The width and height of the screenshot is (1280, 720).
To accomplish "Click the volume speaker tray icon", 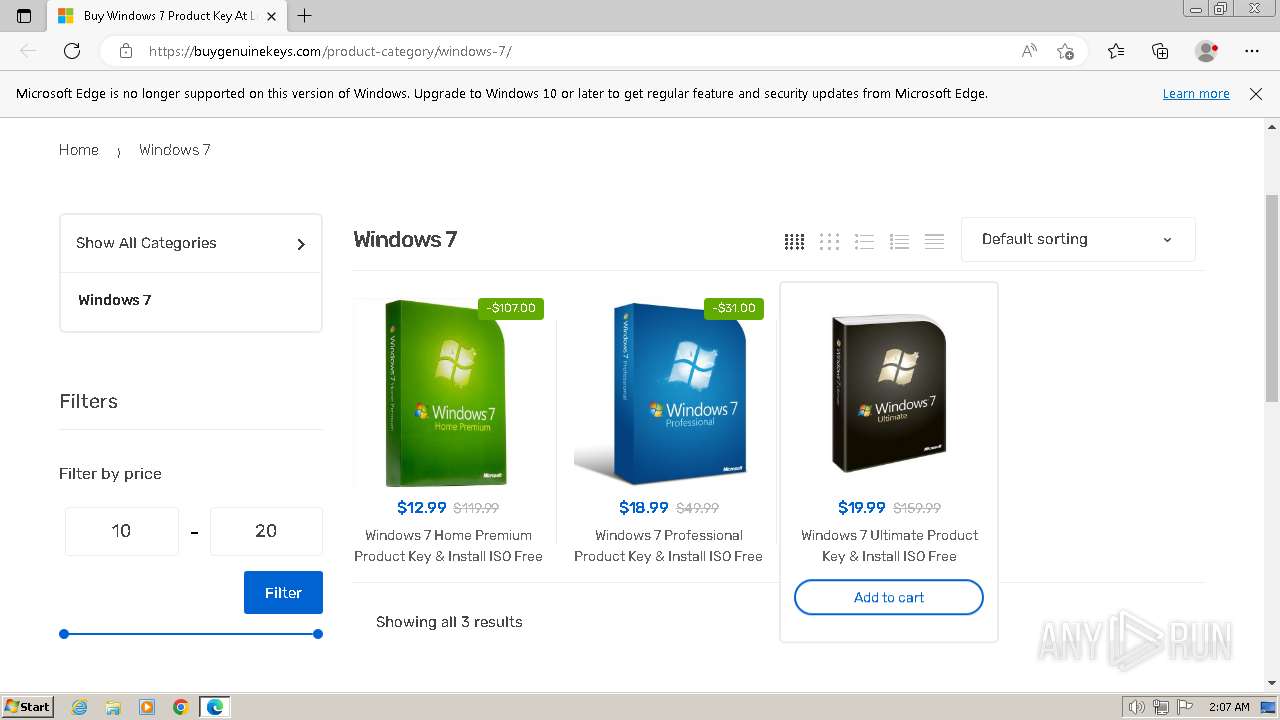I will click(1138, 707).
